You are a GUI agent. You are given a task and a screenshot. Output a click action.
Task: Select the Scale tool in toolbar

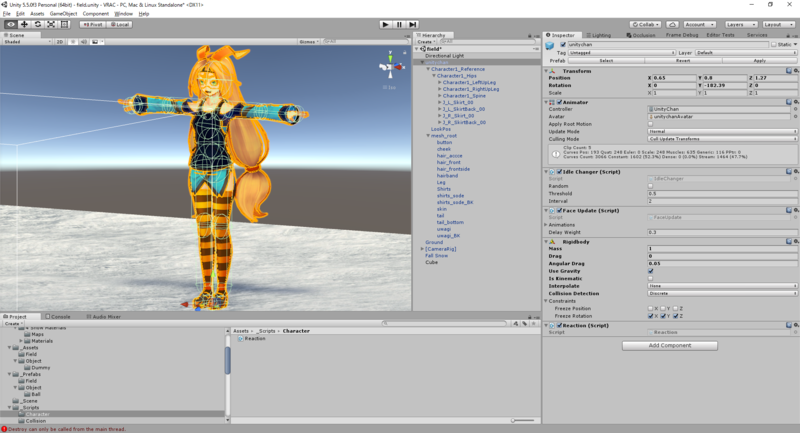click(x=51, y=24)
